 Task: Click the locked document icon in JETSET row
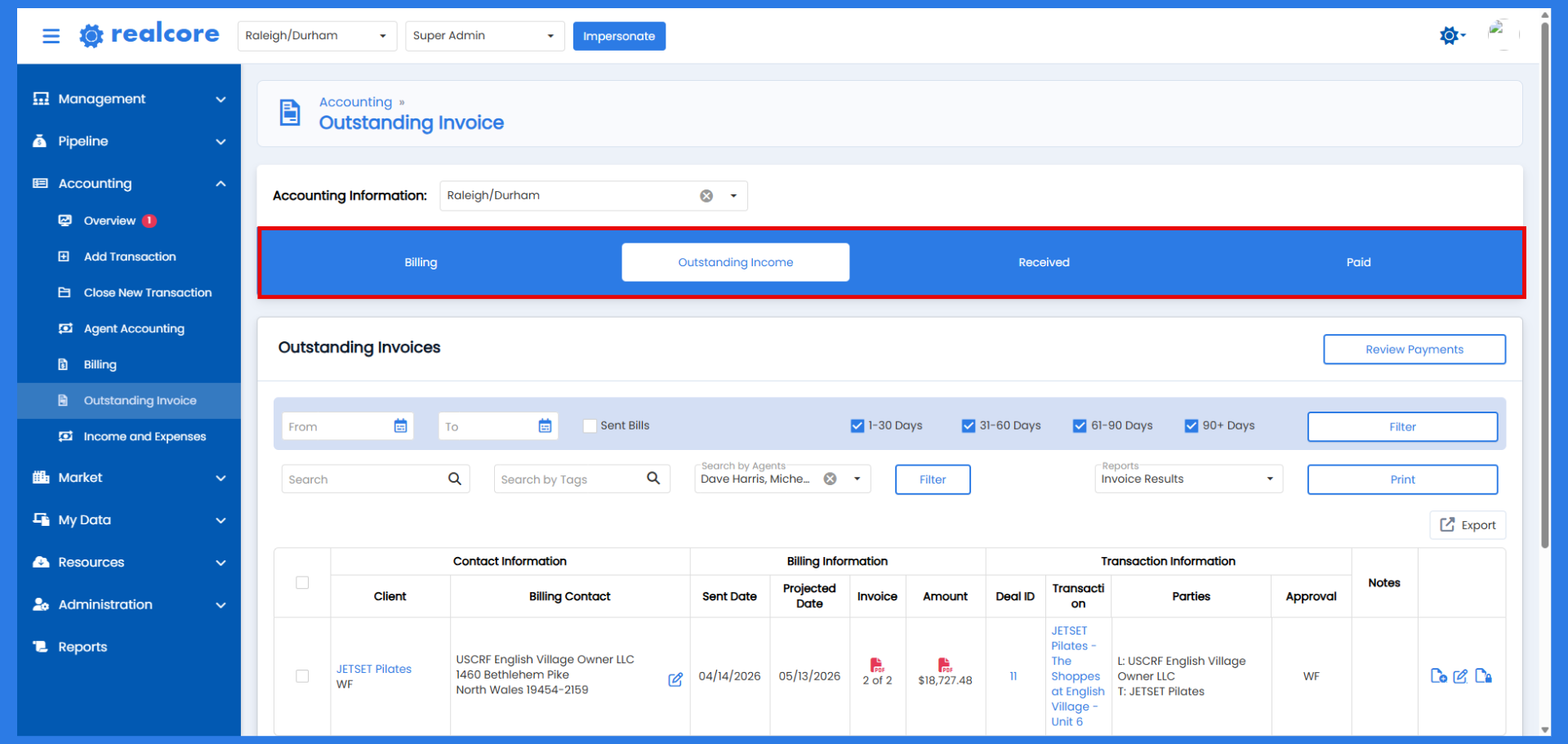tap(1484, 676)
